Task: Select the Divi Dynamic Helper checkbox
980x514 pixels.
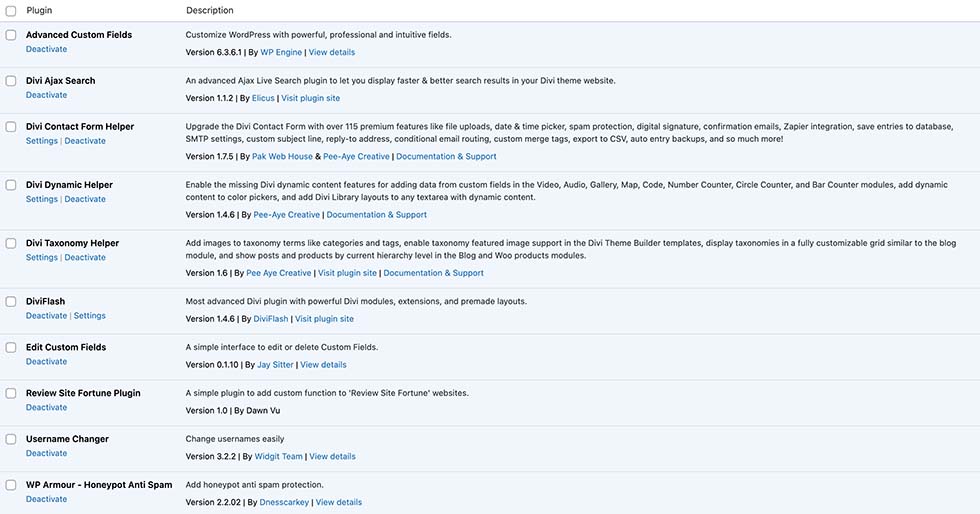Action: coord(11,185)
